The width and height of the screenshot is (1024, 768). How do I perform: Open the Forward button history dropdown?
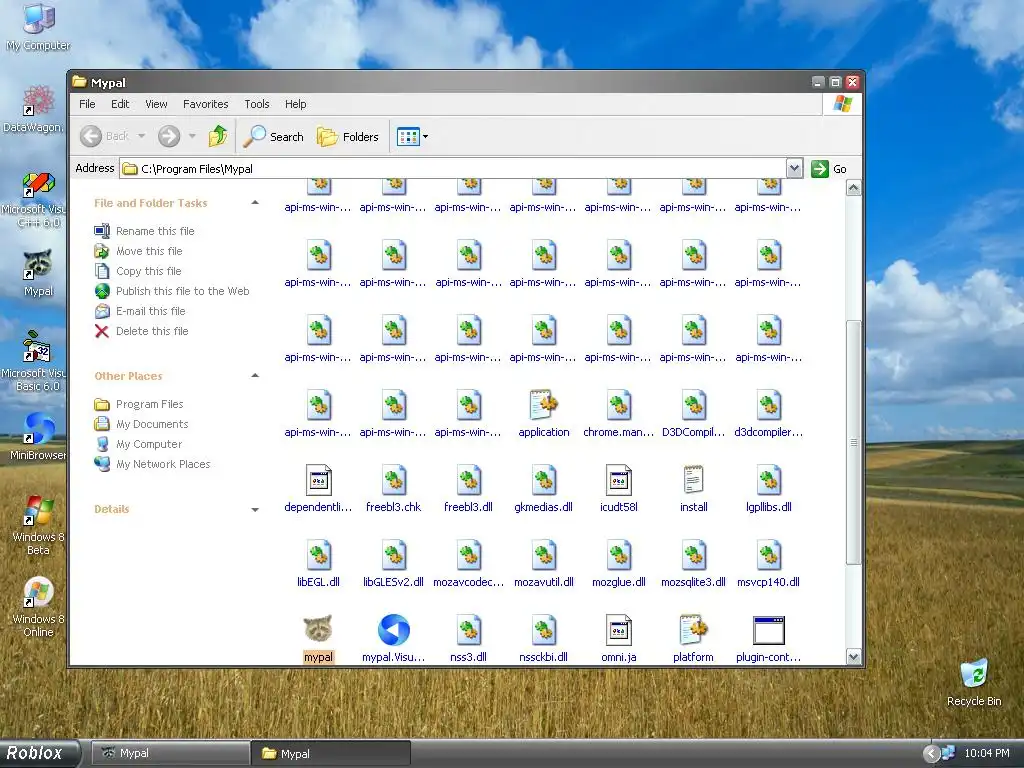tap(192, 136)
